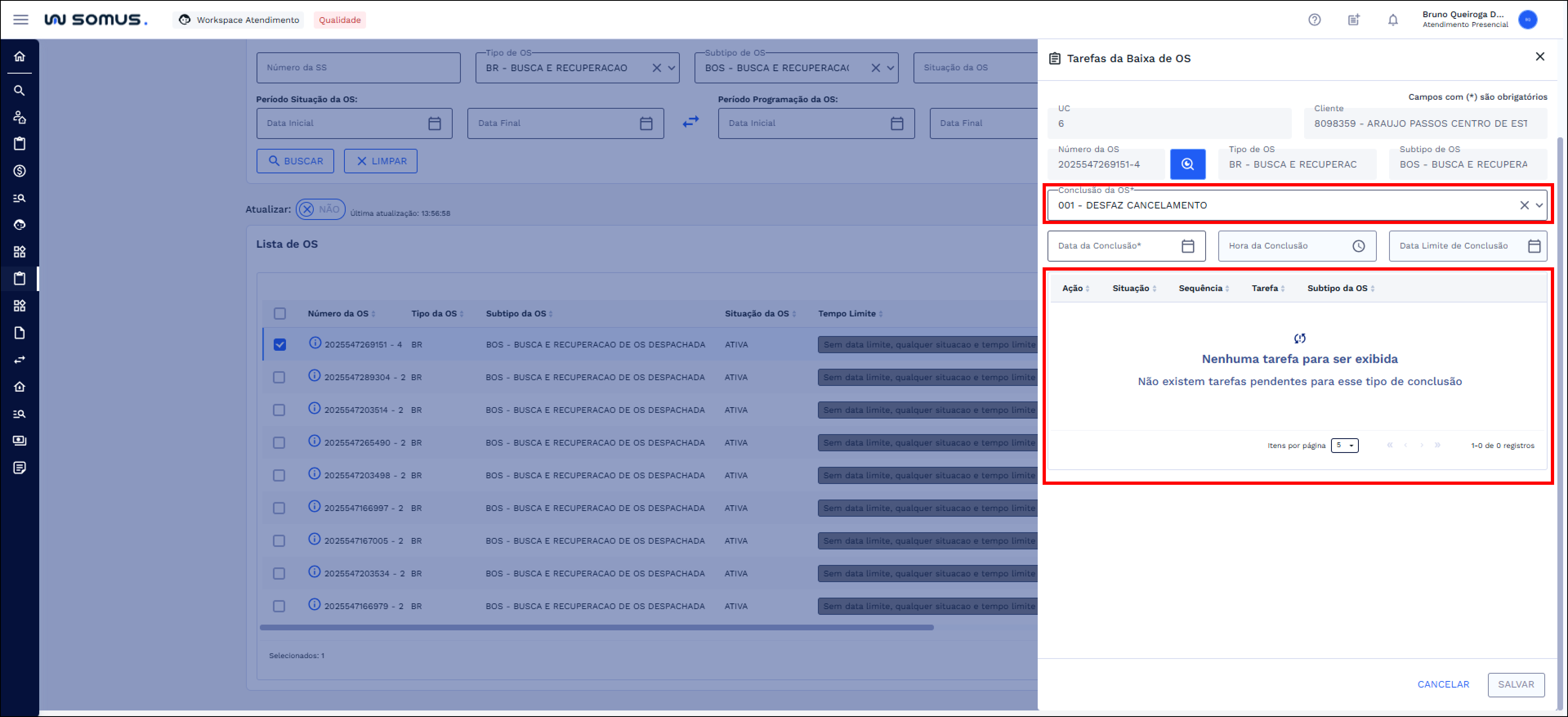This screenshot has height=717, width=1568.
Task: Open the help question-mark icon
Action: (x=1314, y=20)
